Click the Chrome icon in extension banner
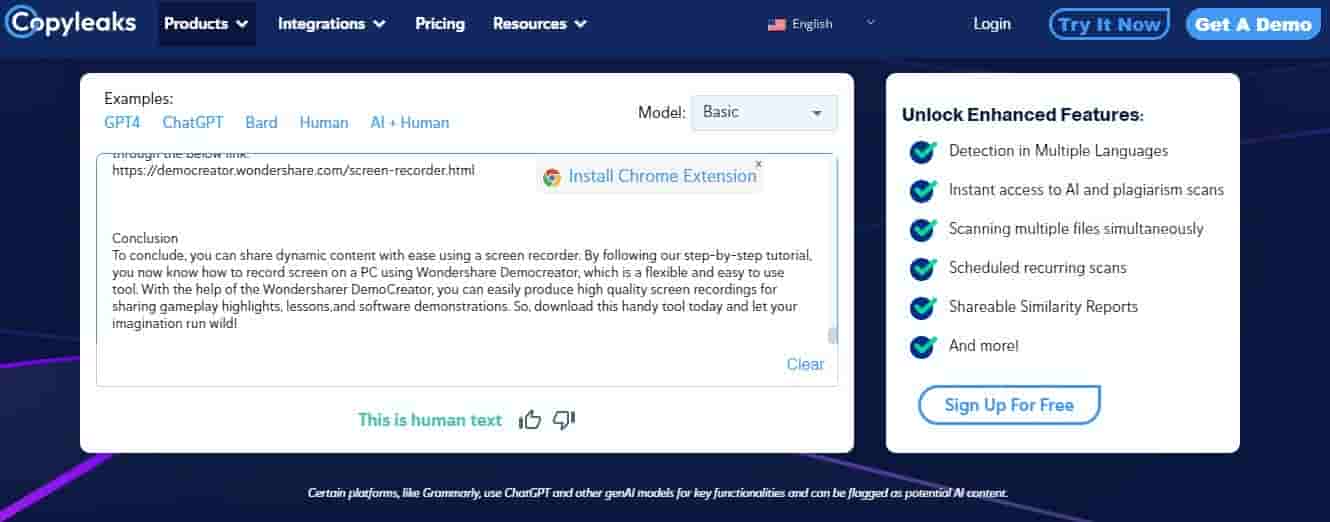 click(x=552, y=177)
